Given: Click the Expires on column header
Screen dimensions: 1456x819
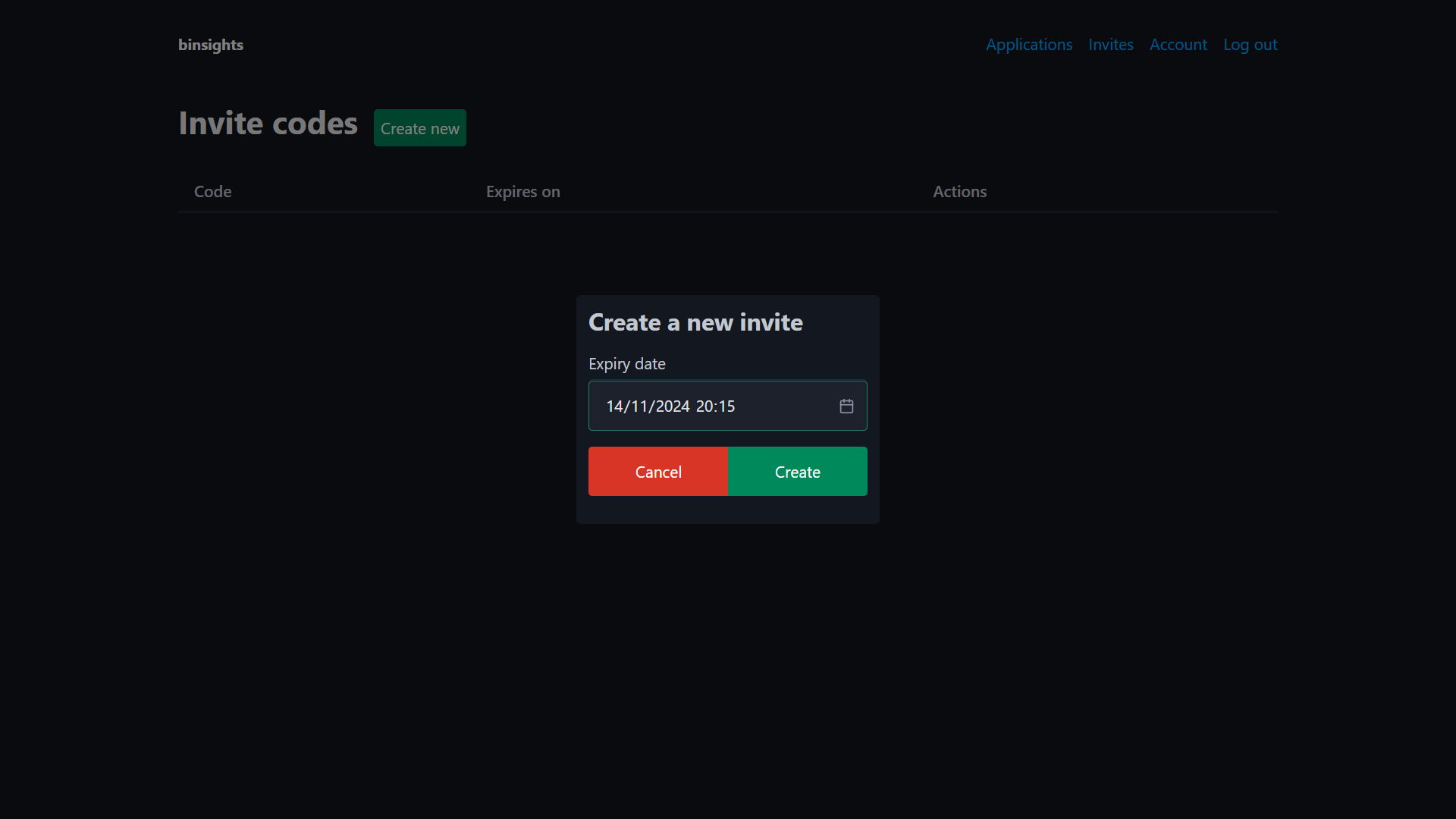Looking at the screenshot, I should coord(522,192).
